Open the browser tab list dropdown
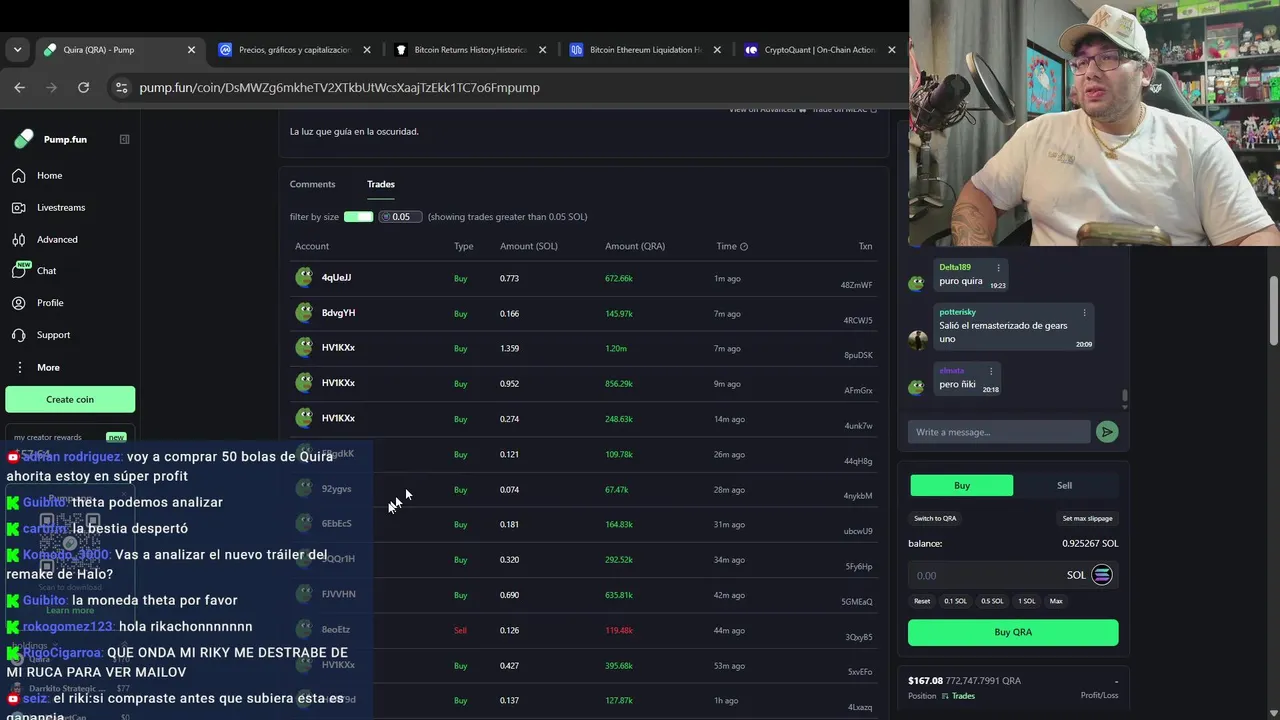The width and height of the screenshot is (1280, 720). click(17, 49)
